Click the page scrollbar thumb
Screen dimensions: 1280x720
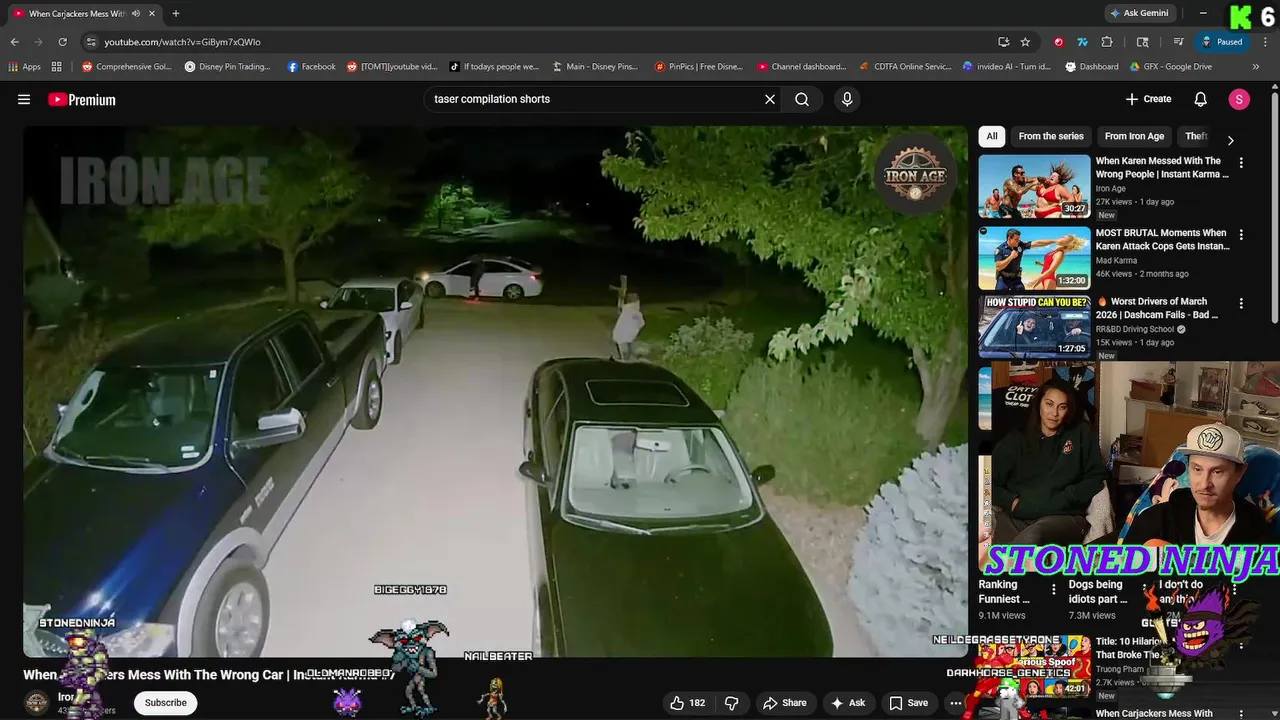pyautogui.click(x=1274, y=208)
